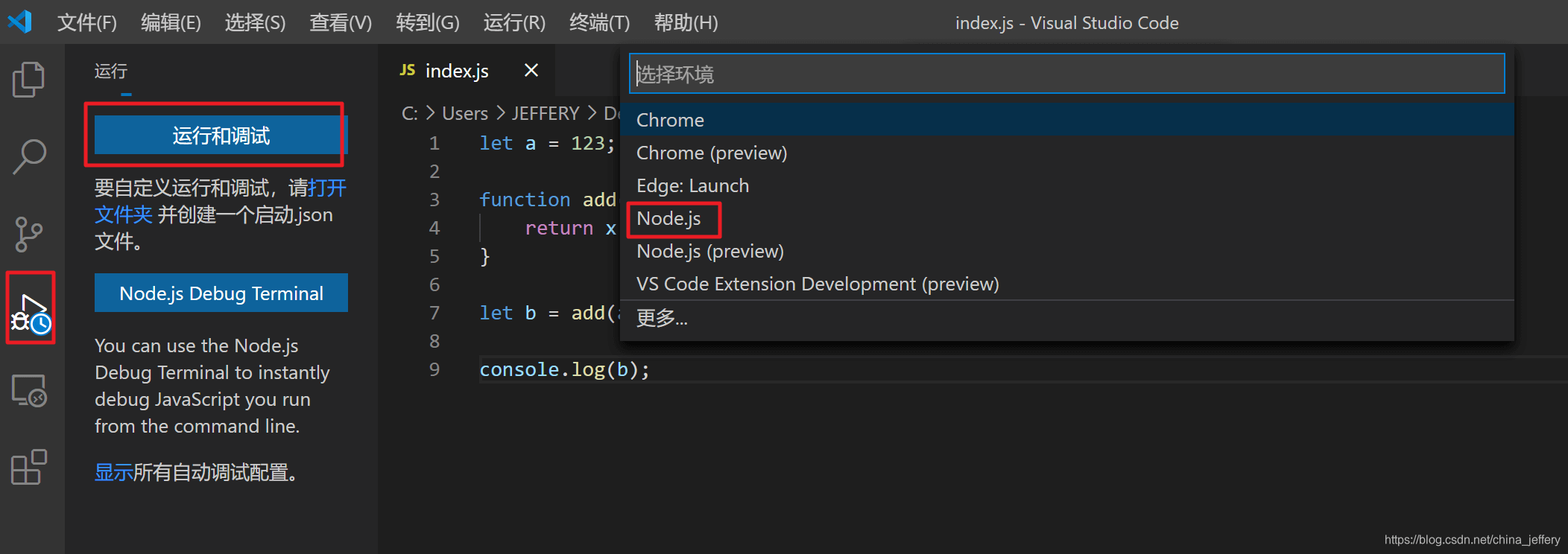Switch to the index.js tab
The height and width of the screenshot is (554, 1568).
tap(455, 71)
